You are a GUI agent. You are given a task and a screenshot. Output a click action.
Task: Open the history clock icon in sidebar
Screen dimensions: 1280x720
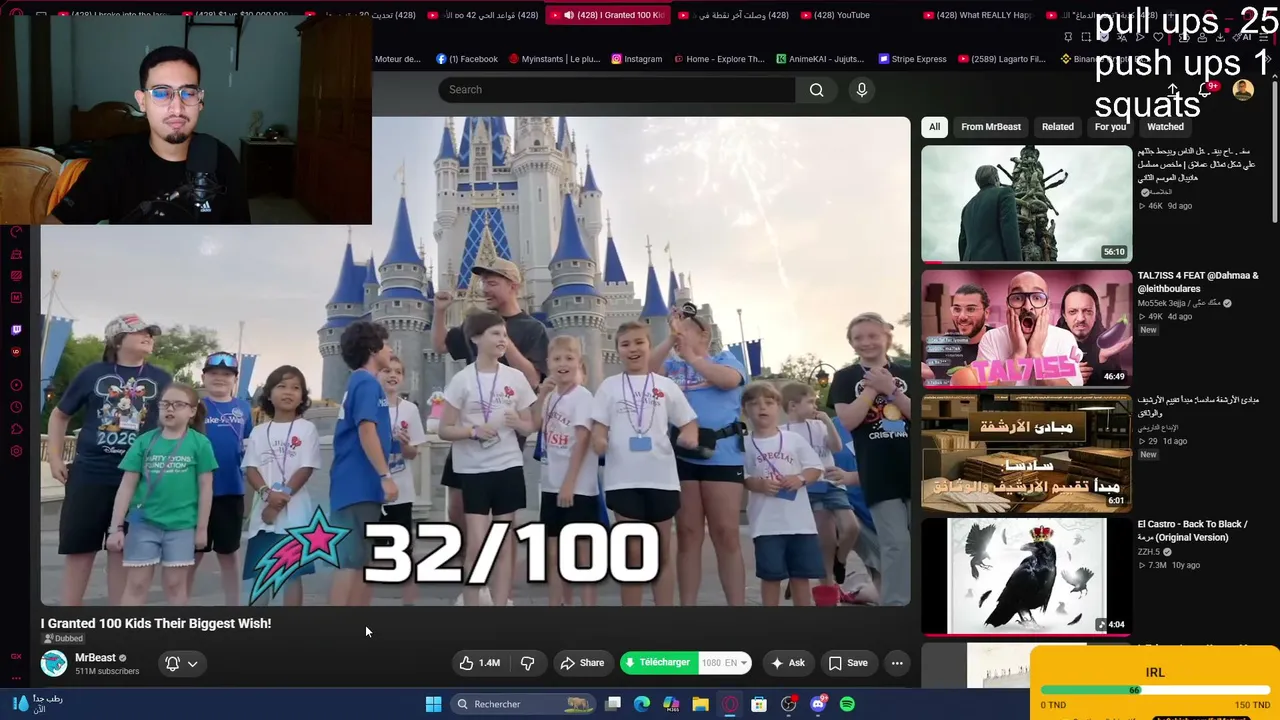coord(16,407)
